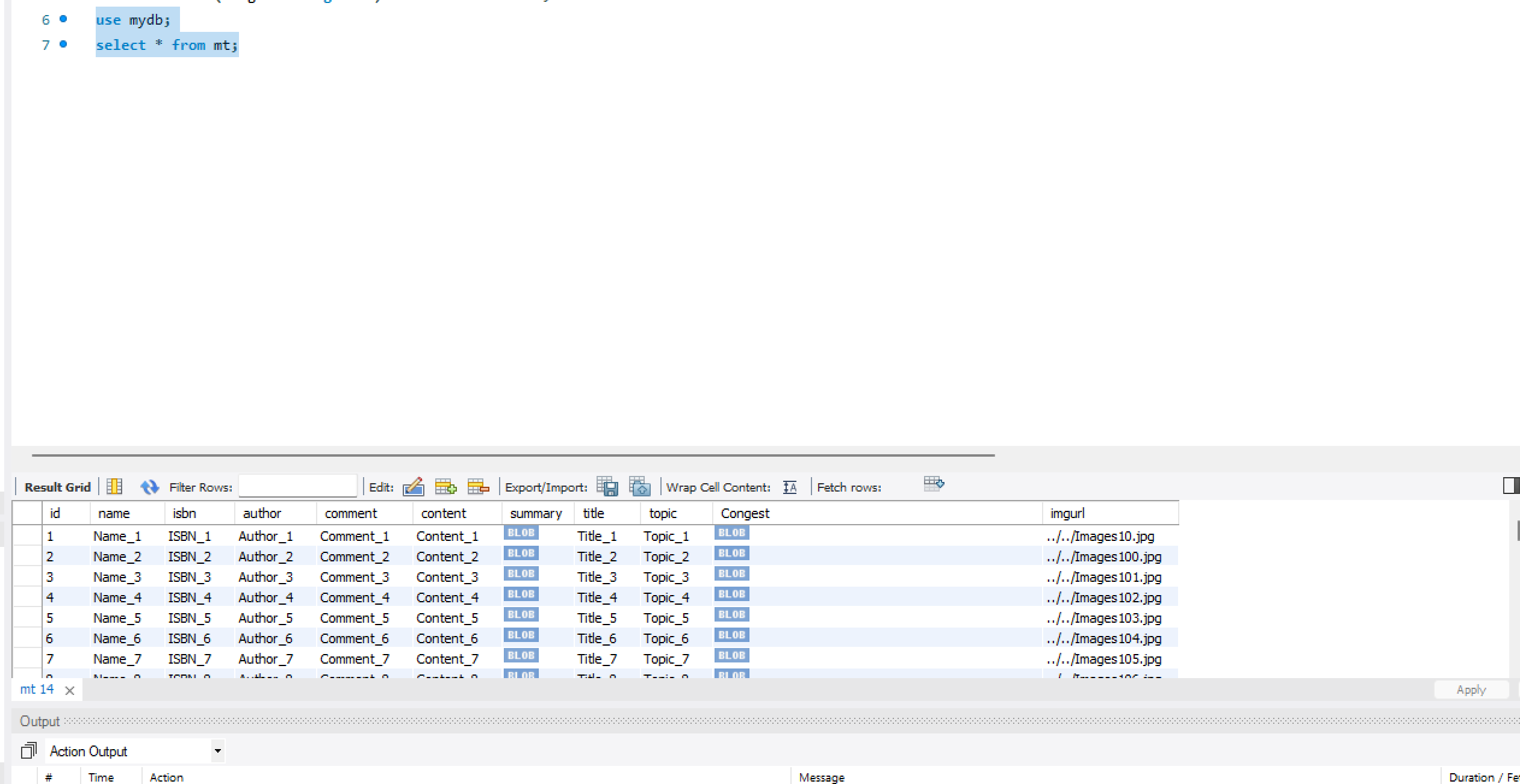Export the recordset to an external file
1520x784 pixels.
click(x=607, y=486)
